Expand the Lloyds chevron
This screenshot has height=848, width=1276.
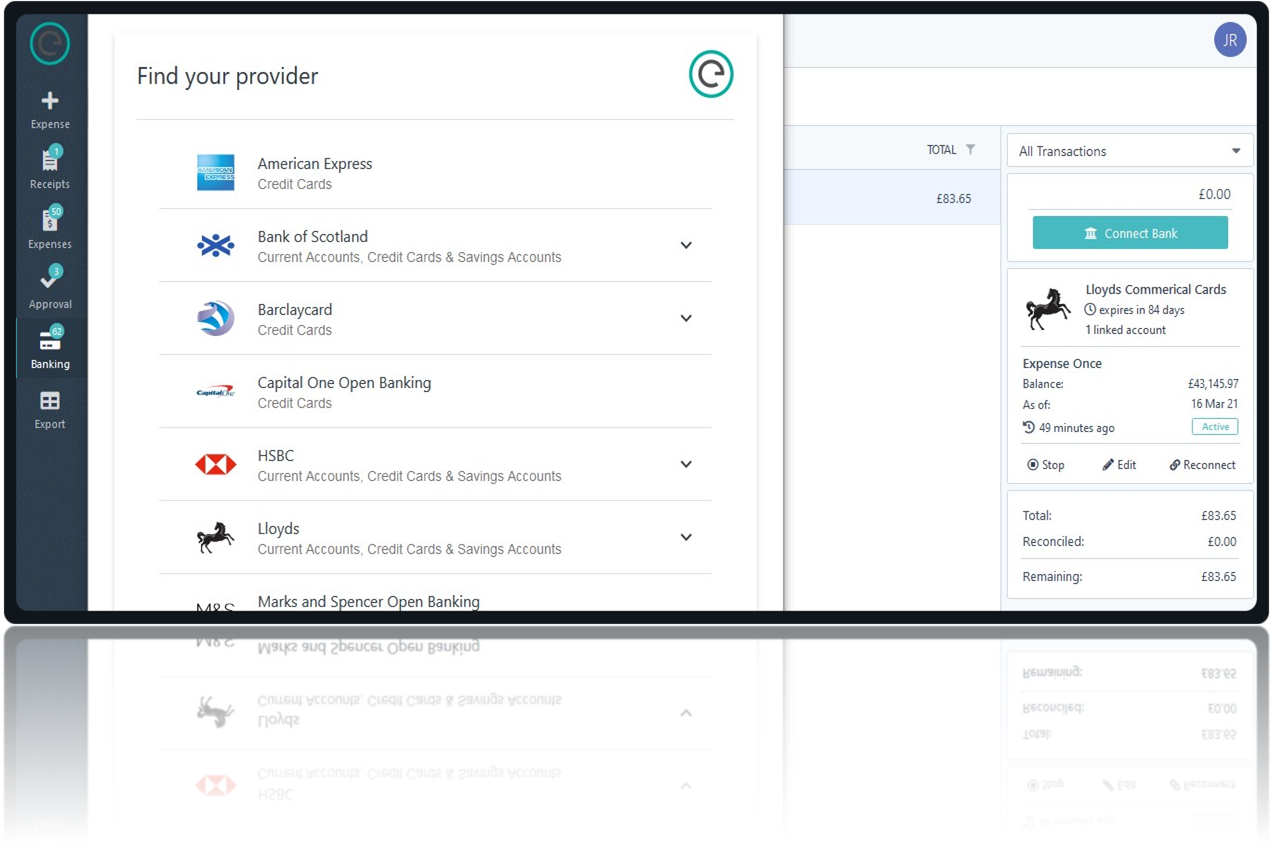[x=686, y=537]
